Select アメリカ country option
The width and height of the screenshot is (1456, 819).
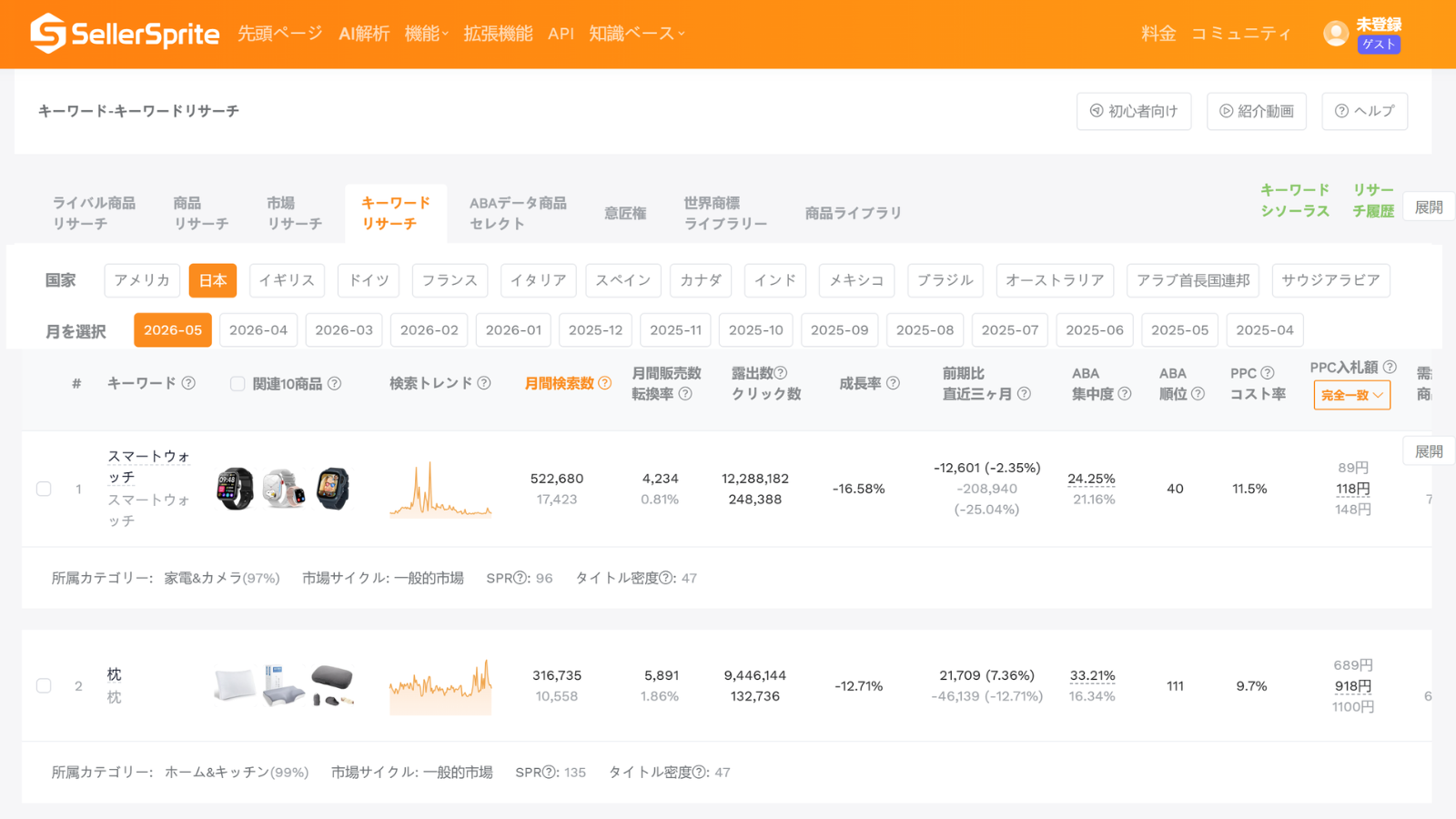click(x=142, y=280)
